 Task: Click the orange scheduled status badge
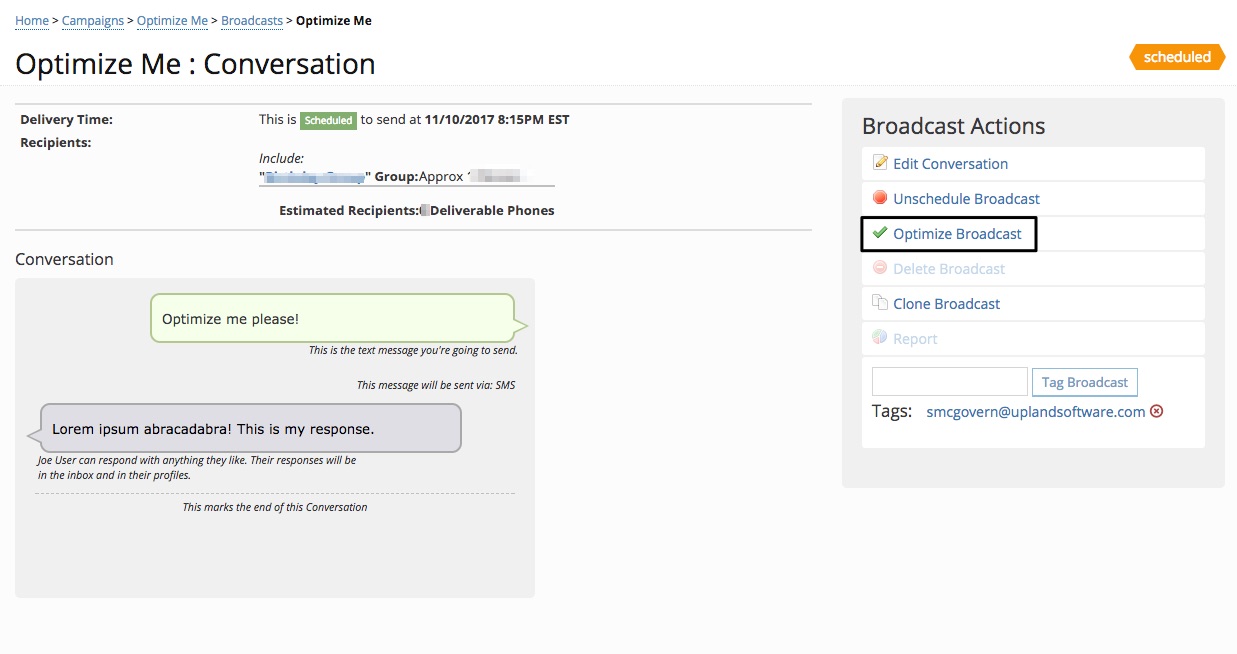pos(1177,57)
